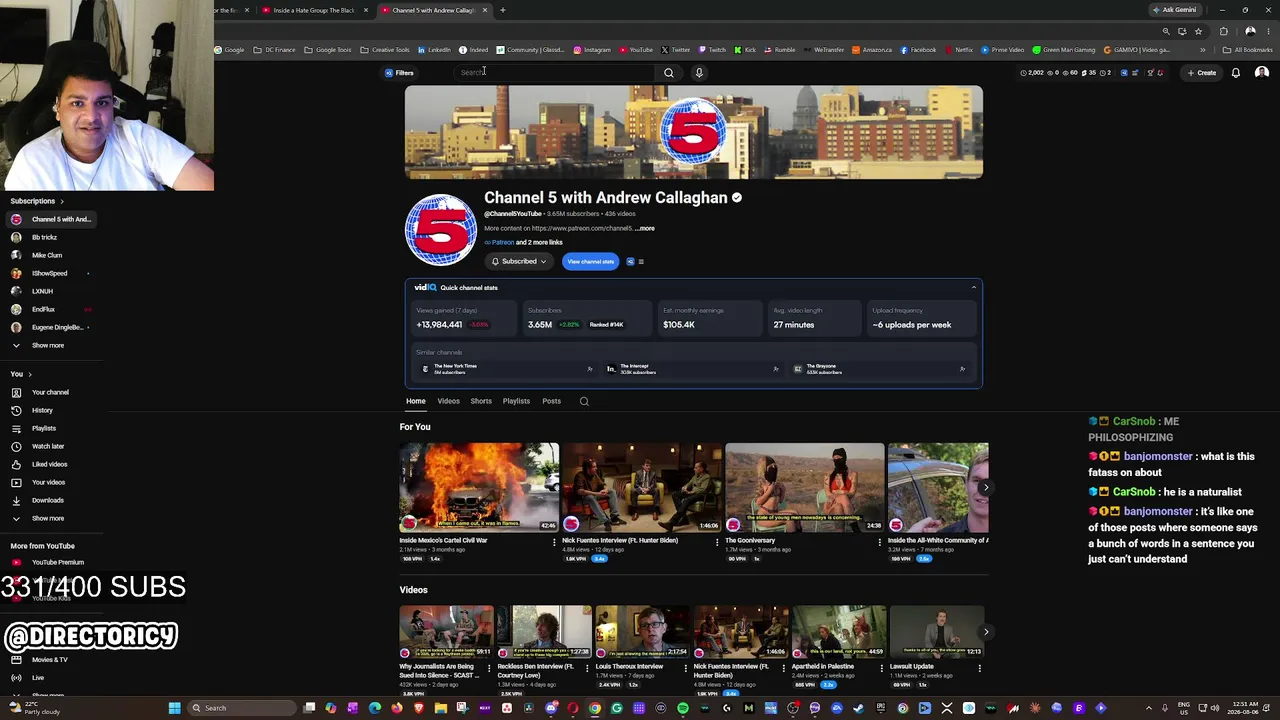Open Watch later in sidebar
This screenshot has height=720, width=1280.
tap(48, 446)
